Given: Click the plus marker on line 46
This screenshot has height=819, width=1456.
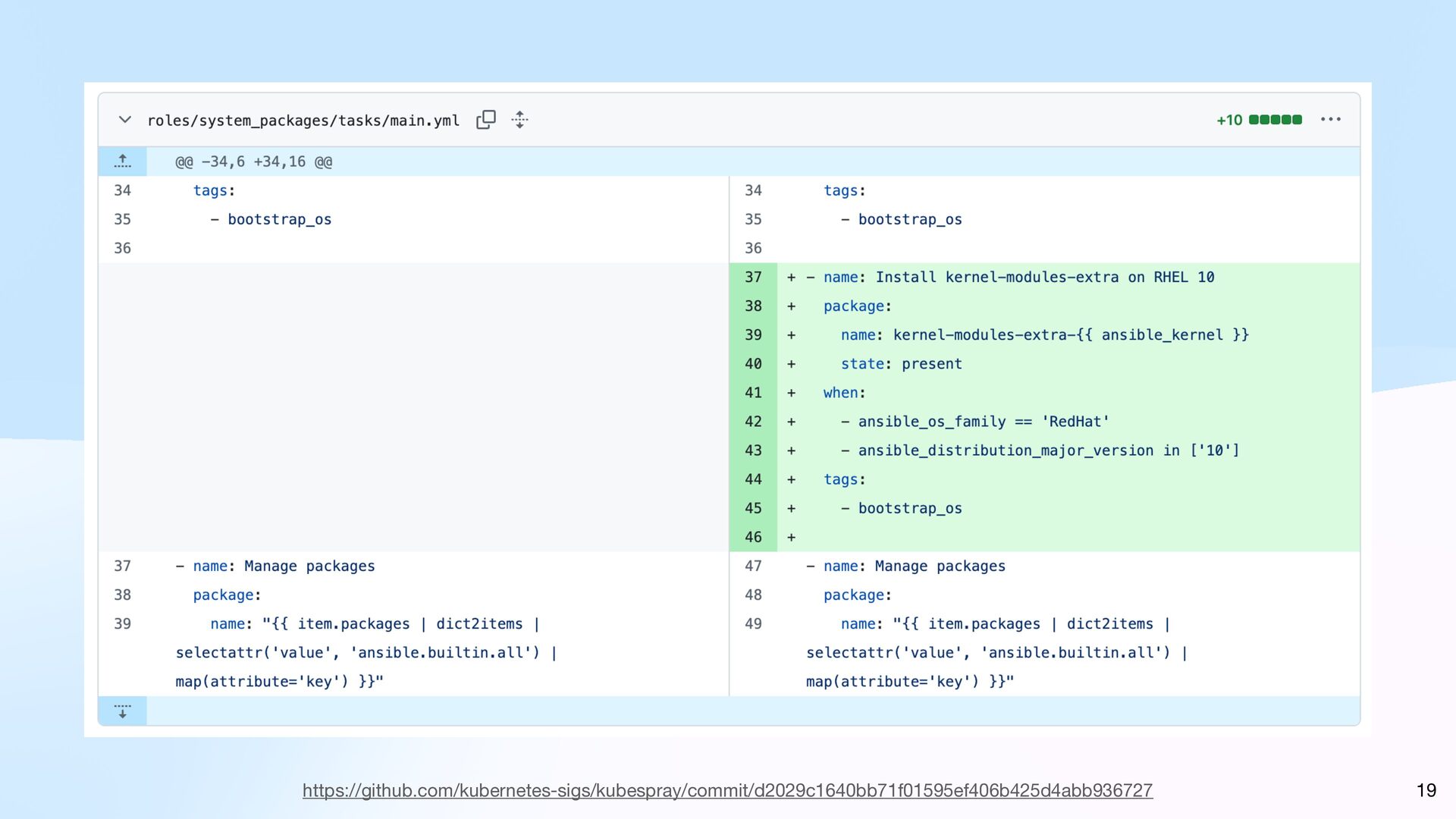Looking at the screenshot, I should click(x=791, y=538).
